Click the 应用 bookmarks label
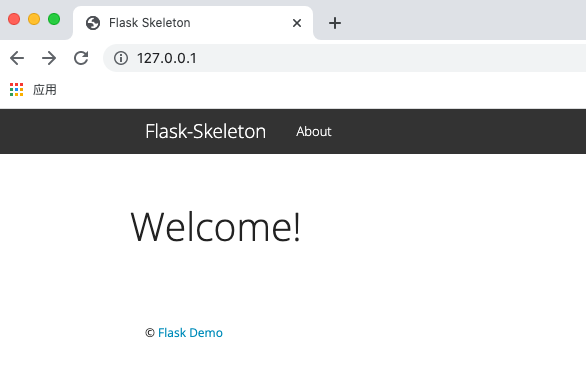Screen dimensions: 586x375 (x=44, y=90)
